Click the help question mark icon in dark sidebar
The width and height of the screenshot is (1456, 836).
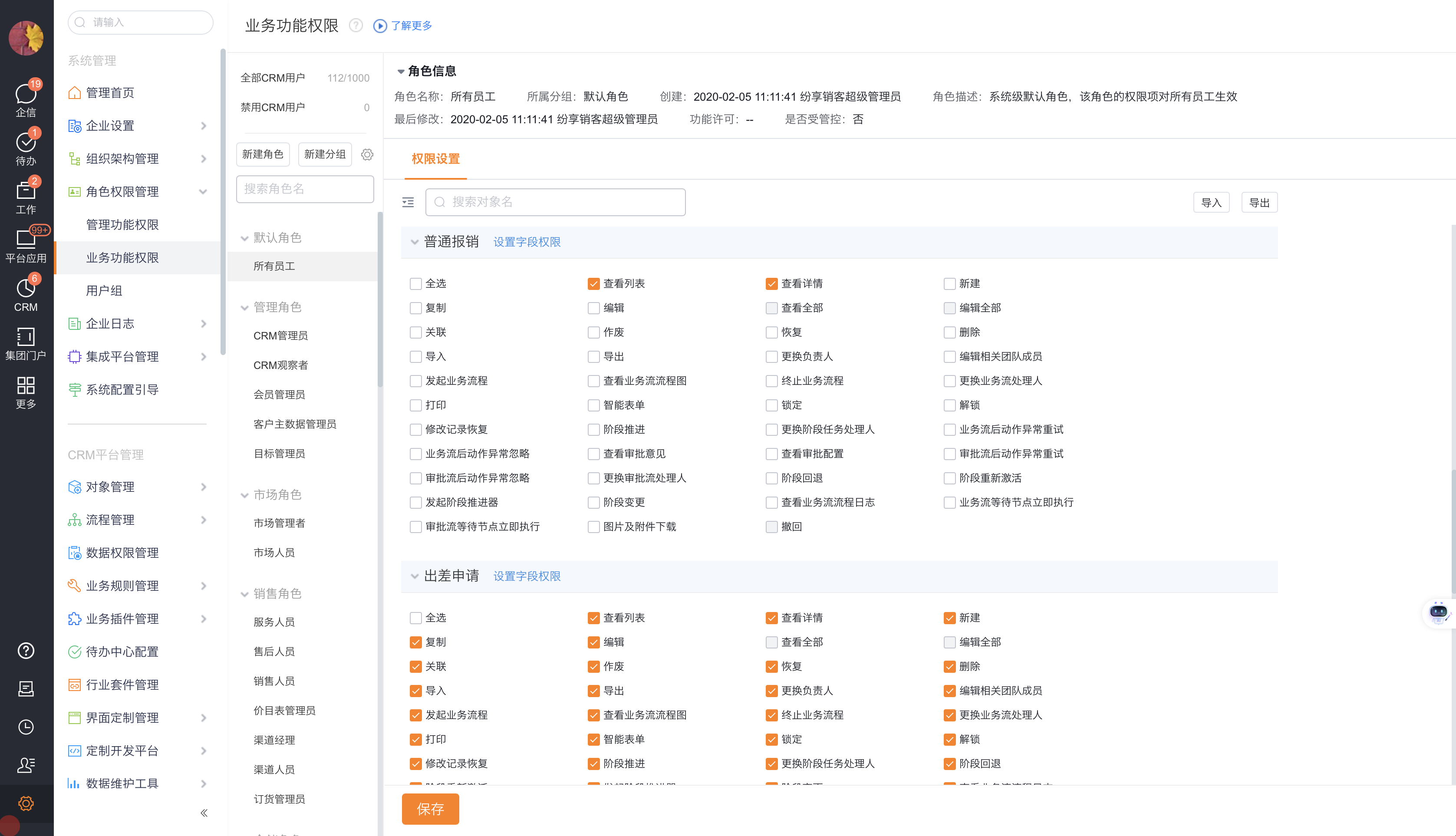point(26,651)
